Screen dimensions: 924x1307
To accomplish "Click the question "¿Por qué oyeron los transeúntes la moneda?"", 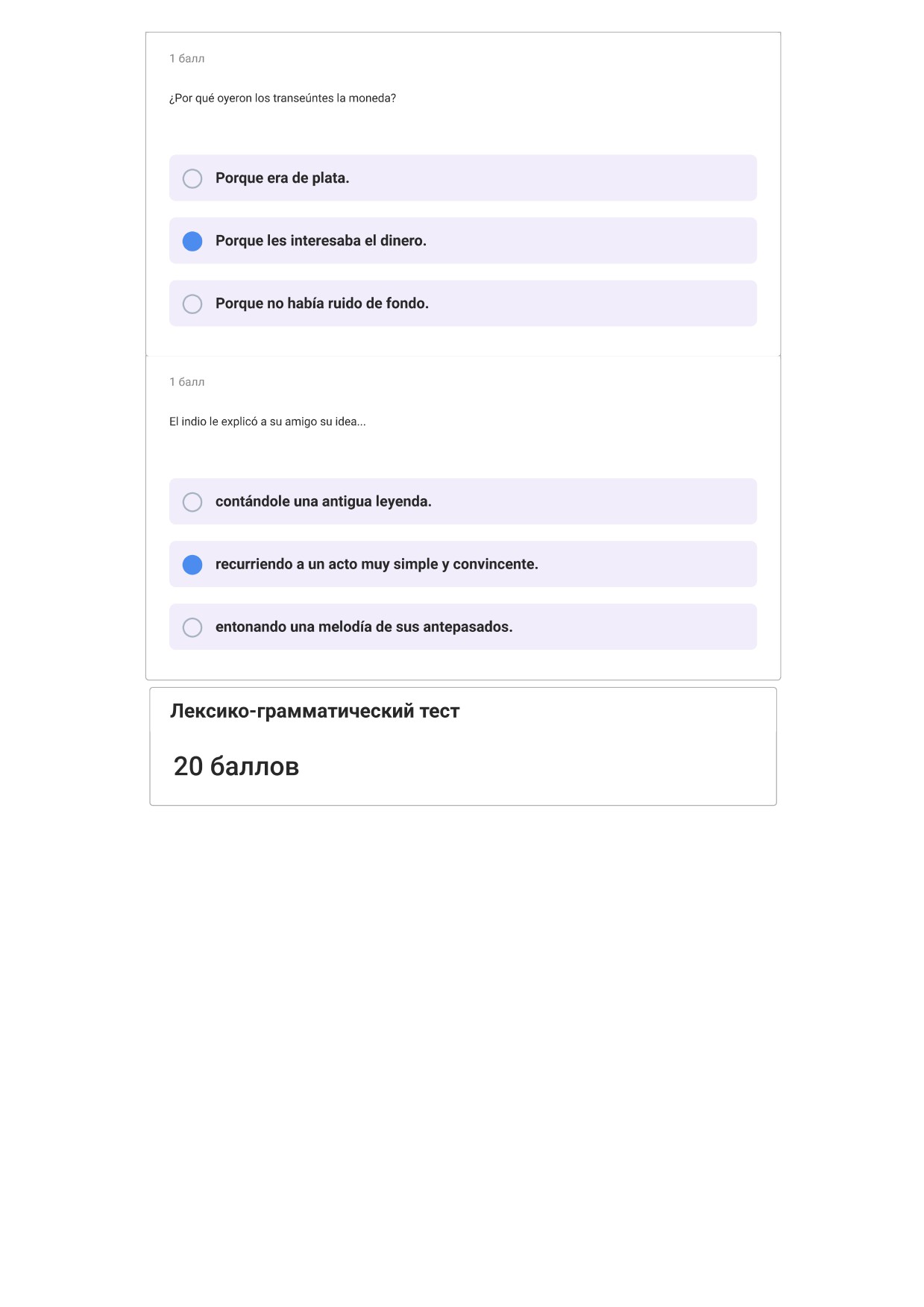I will [x=283, y=98].
